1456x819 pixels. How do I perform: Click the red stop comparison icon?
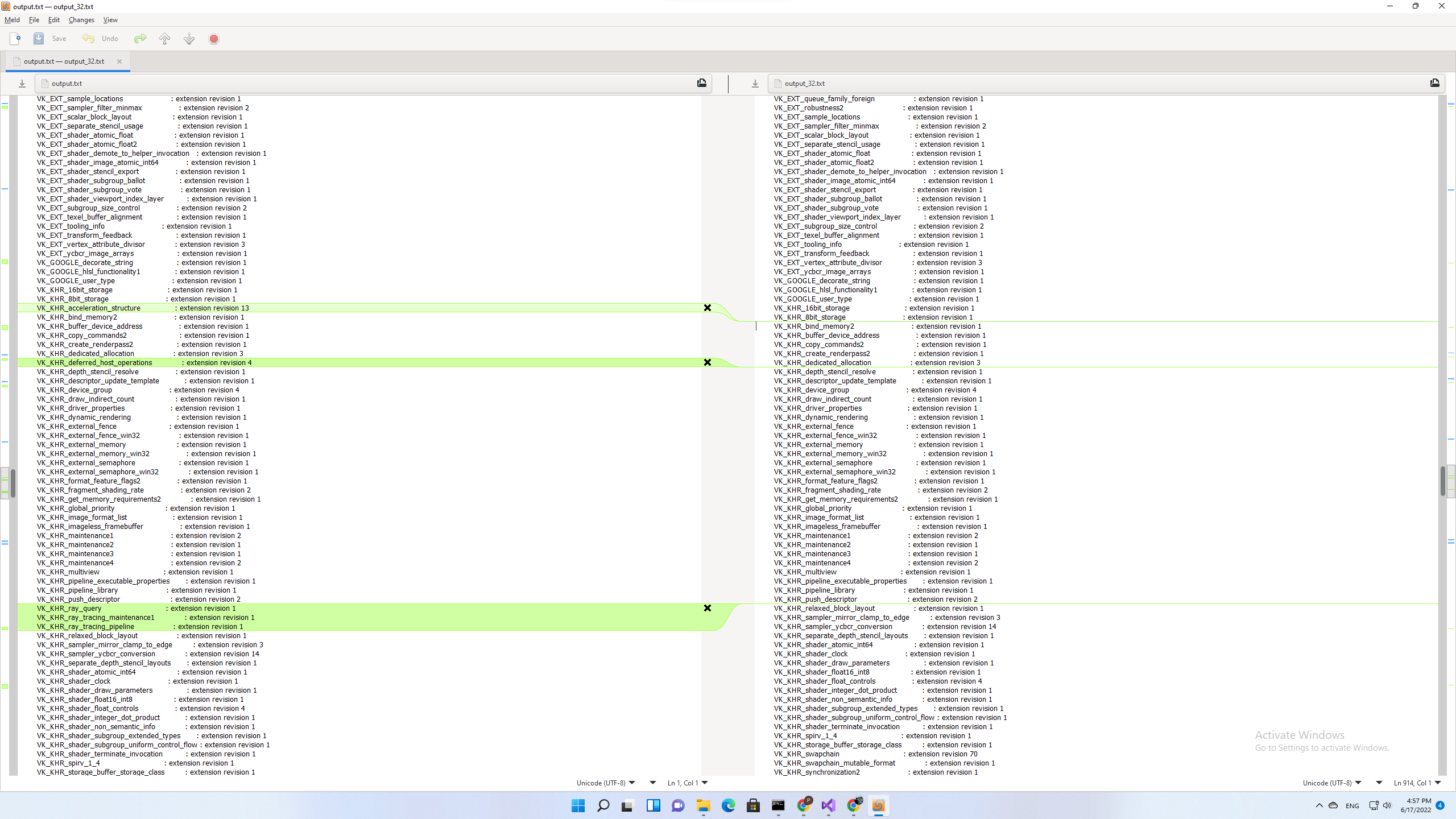(213, 38)
